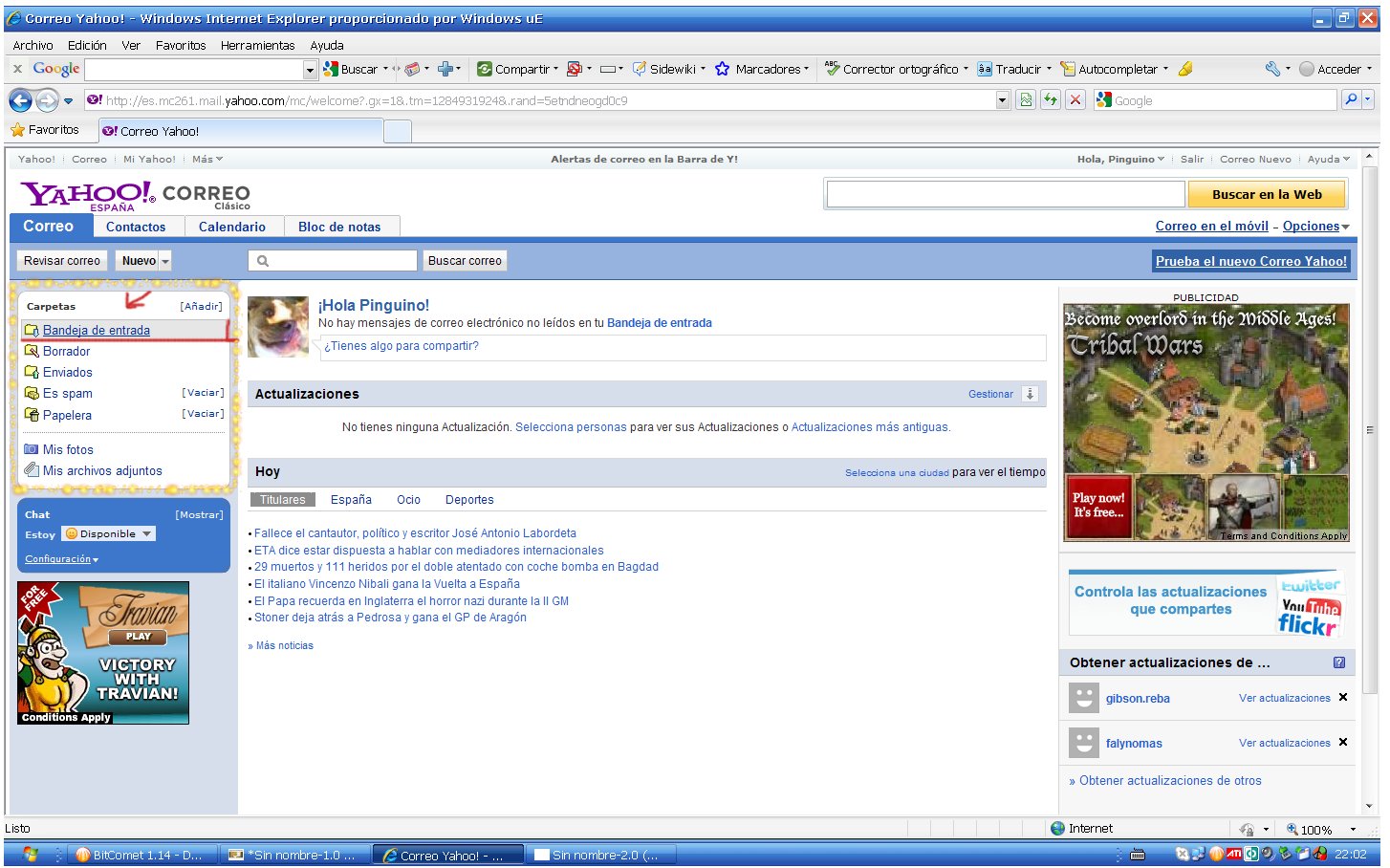Open the address bar history dropdown arrow

1002,99
